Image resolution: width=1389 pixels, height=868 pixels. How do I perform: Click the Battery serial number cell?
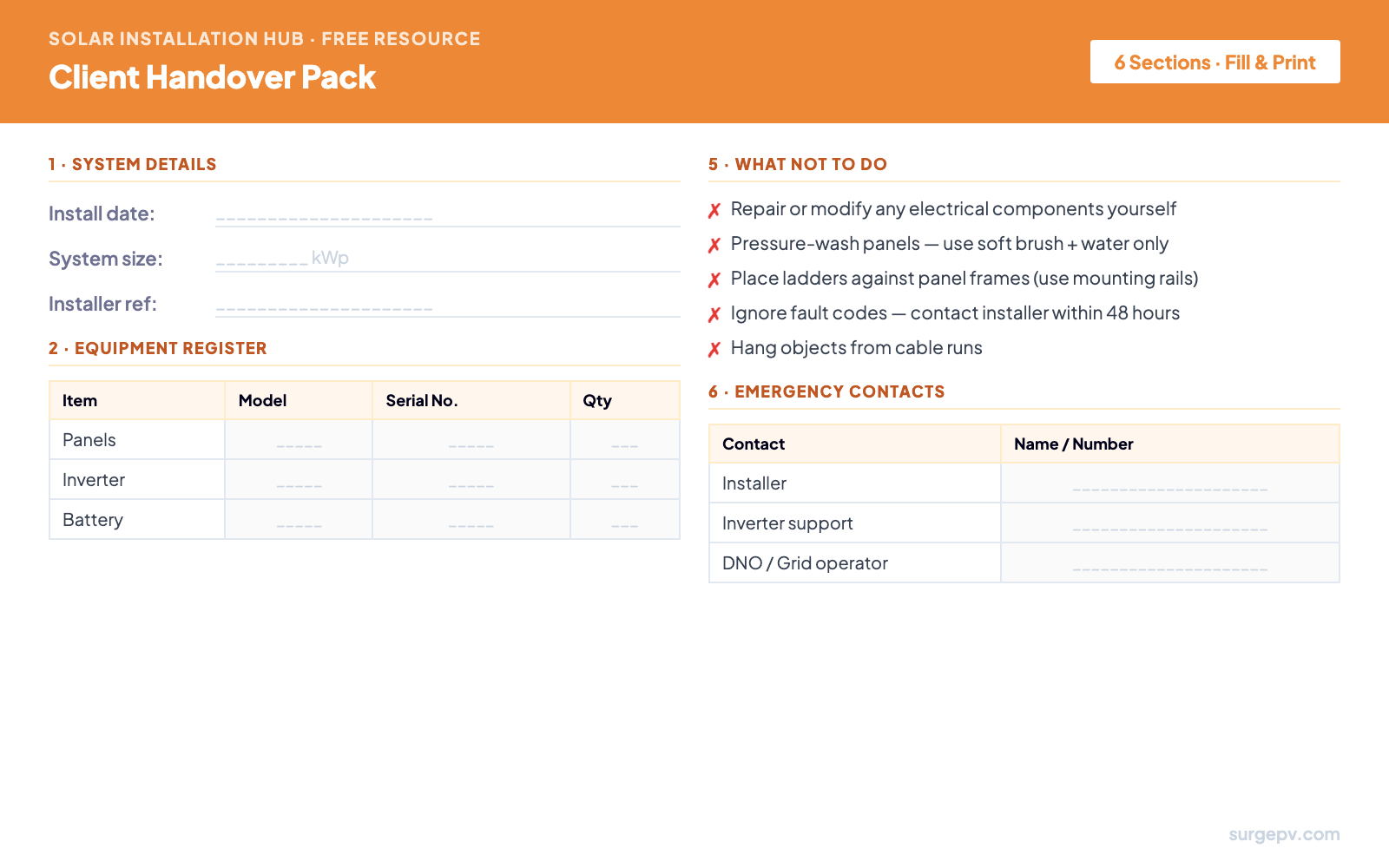[x=471, y=519]
